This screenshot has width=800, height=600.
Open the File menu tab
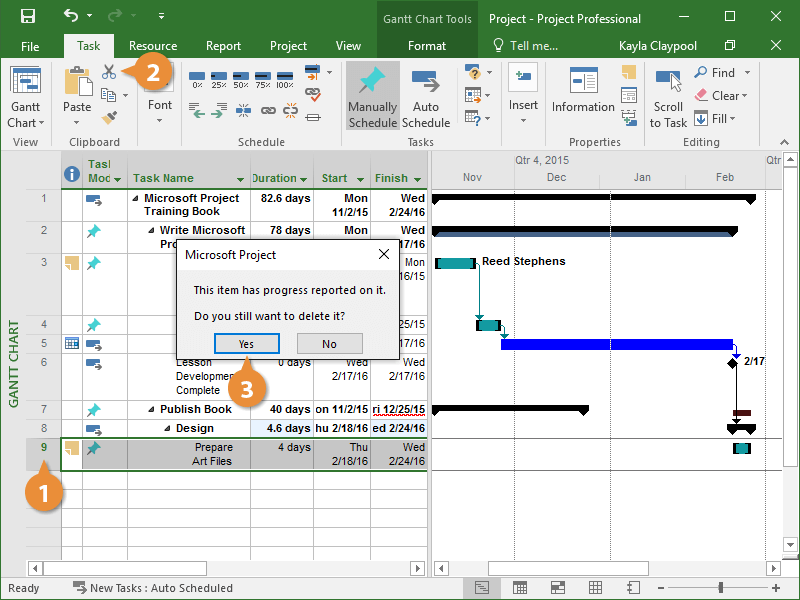(x=30, y=46)
